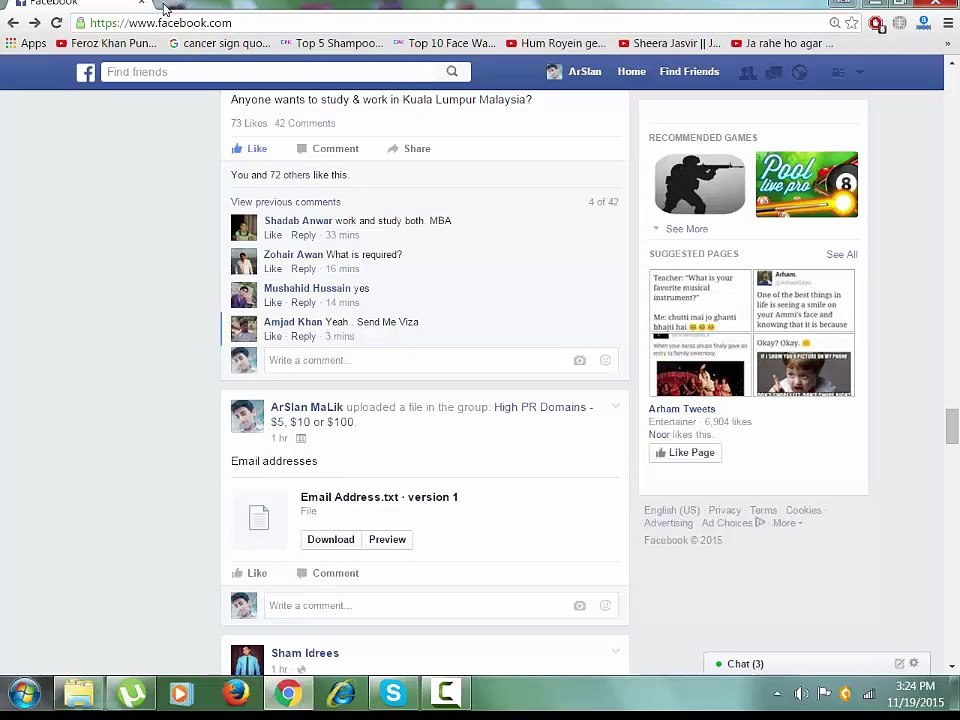The width and height of the screenshot is (960, 720).
Task: Comment on the Kuala Lumpur Malaysia post
Action: coord(328,149)
